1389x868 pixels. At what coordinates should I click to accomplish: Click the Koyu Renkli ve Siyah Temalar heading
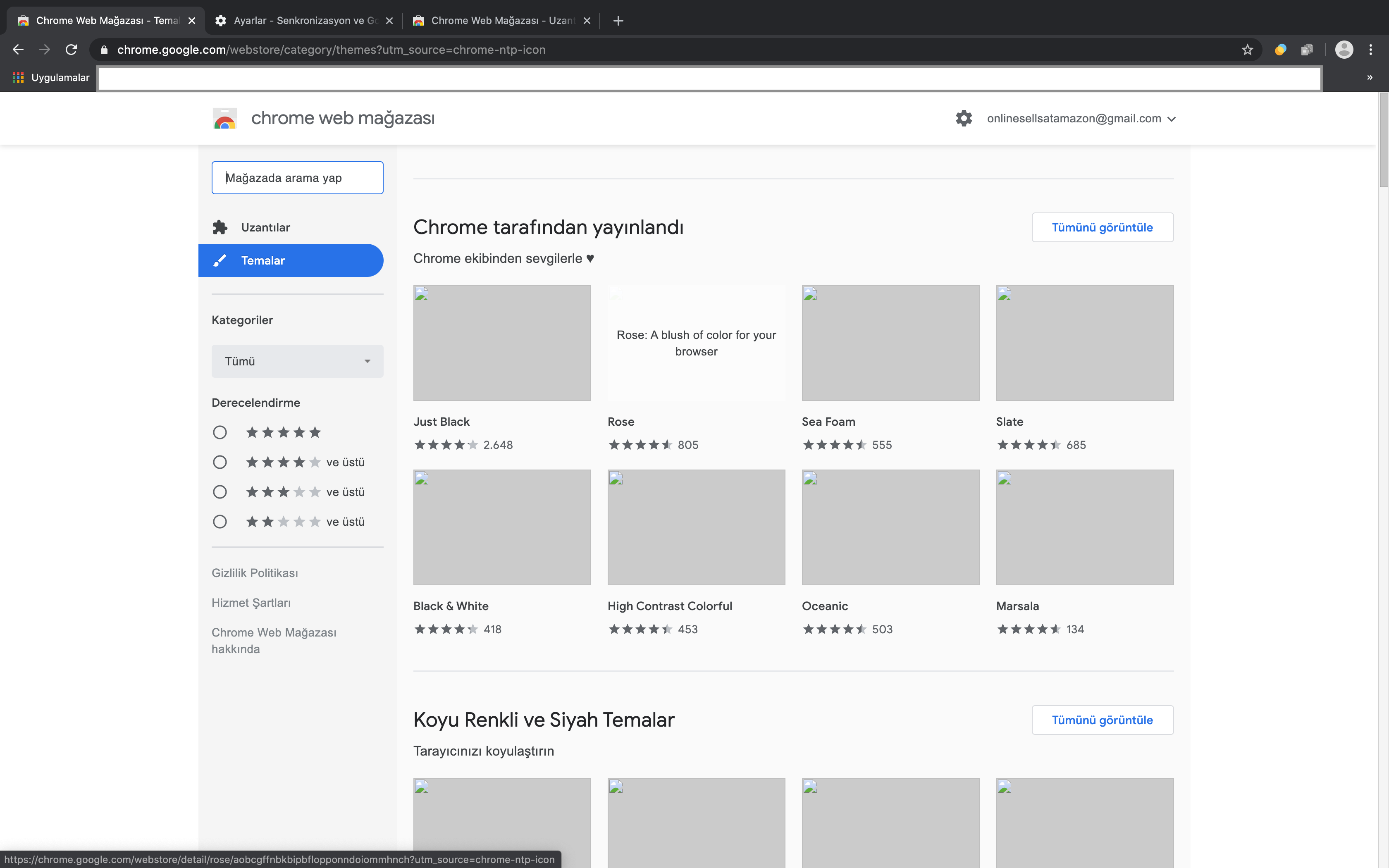point(544,720)
